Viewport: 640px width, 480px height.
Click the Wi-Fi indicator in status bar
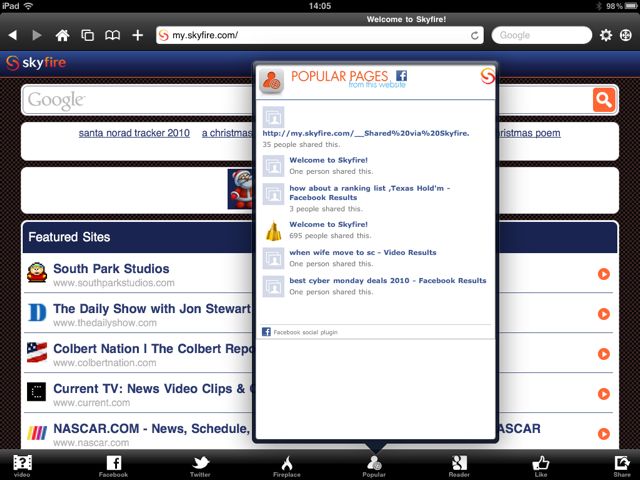pos(28,6)
